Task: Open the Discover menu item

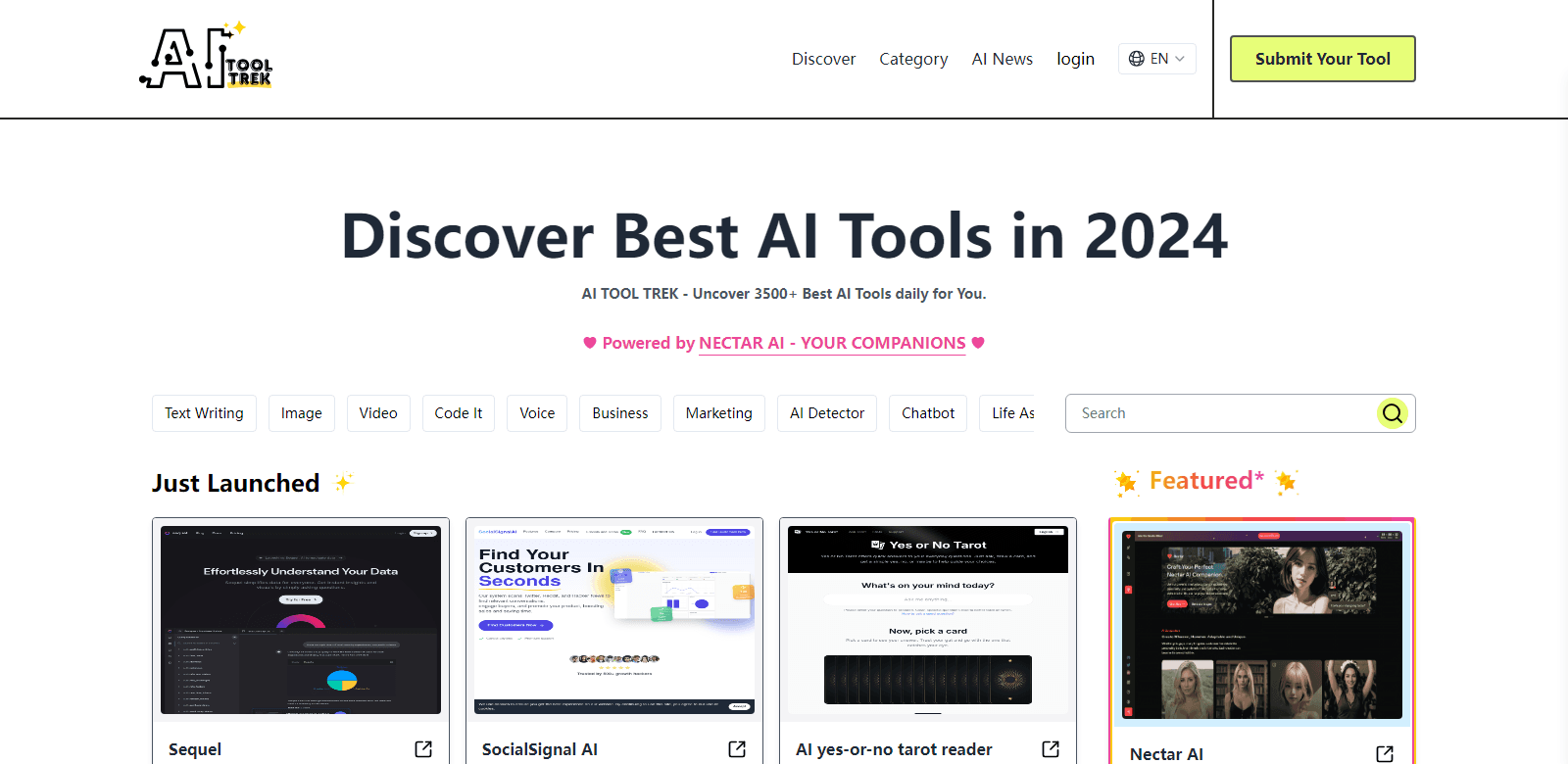Action: (x=823, y=59)
